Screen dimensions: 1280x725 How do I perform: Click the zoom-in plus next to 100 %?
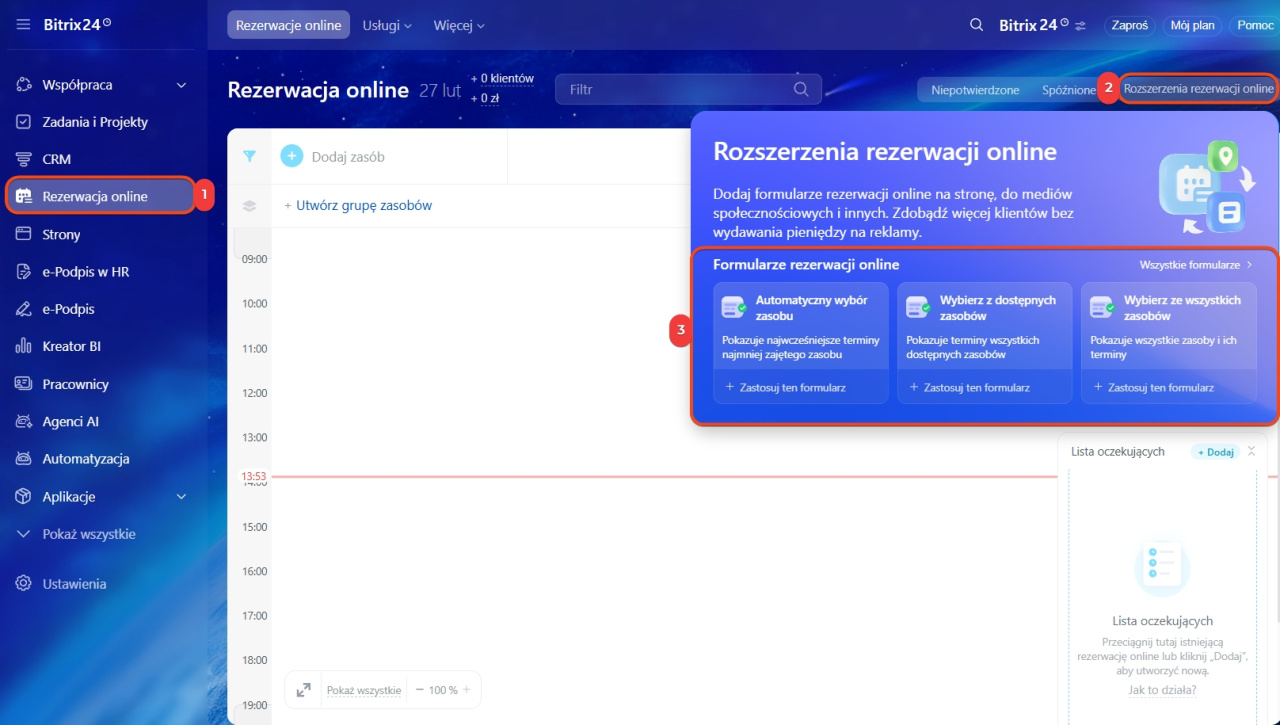pos(466,690)
